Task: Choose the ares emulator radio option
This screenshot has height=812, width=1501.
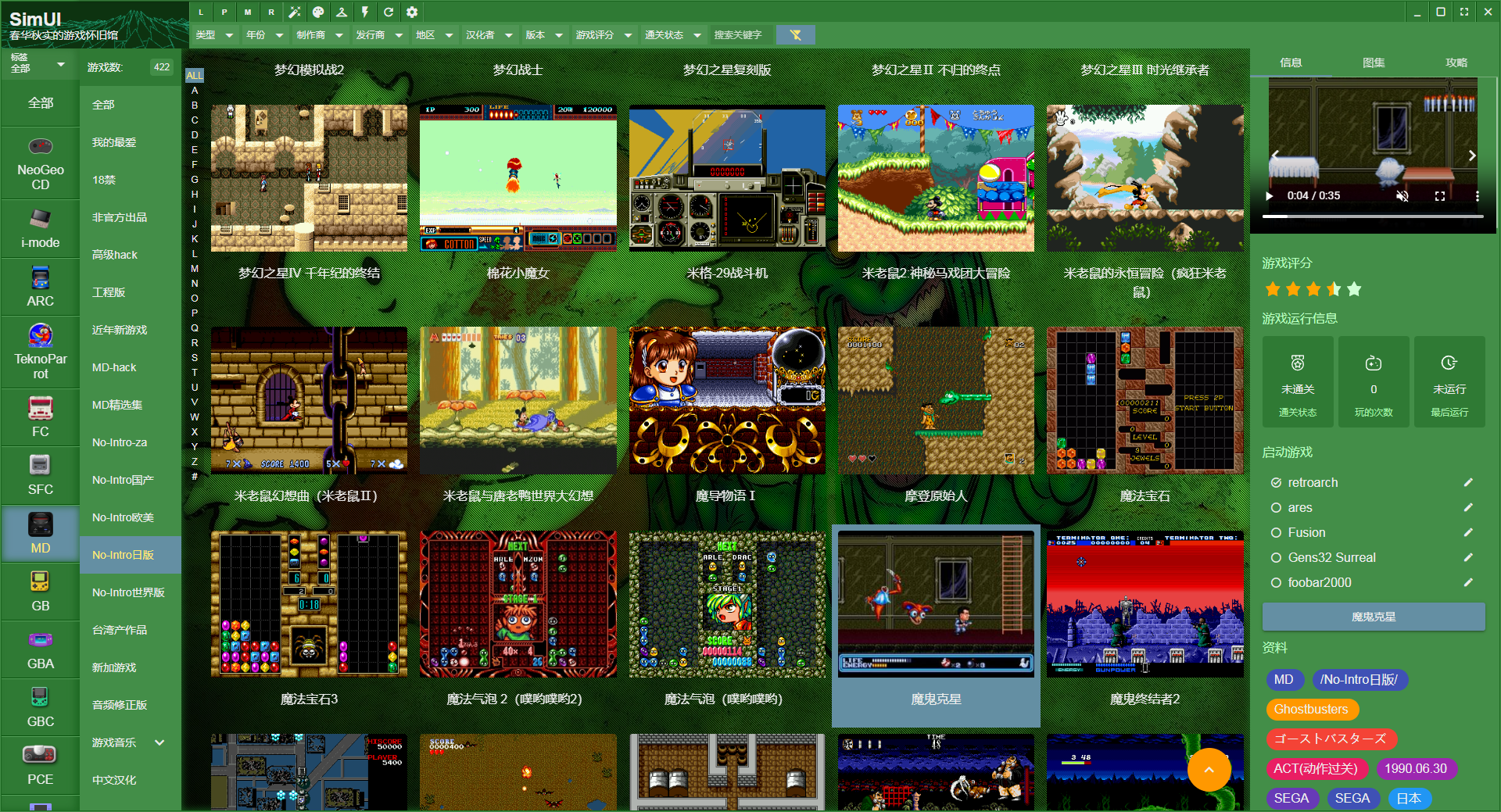Action: (1276, 508)
